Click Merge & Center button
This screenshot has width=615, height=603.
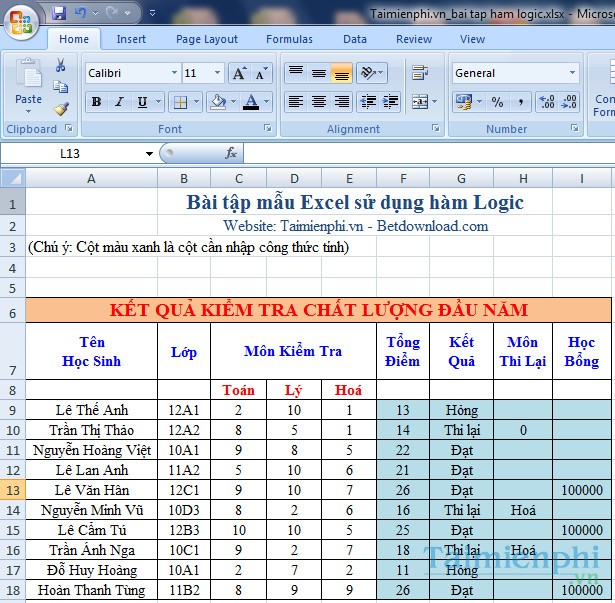coord(420,102)
